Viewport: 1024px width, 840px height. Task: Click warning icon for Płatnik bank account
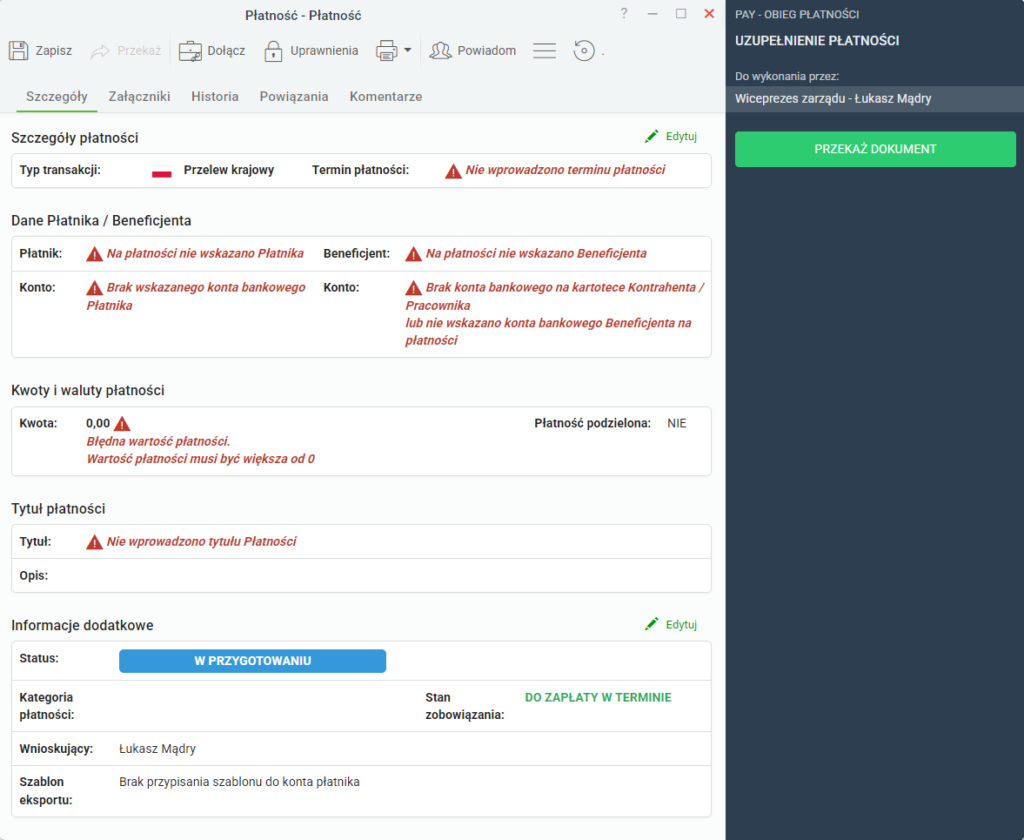[95, 288]
